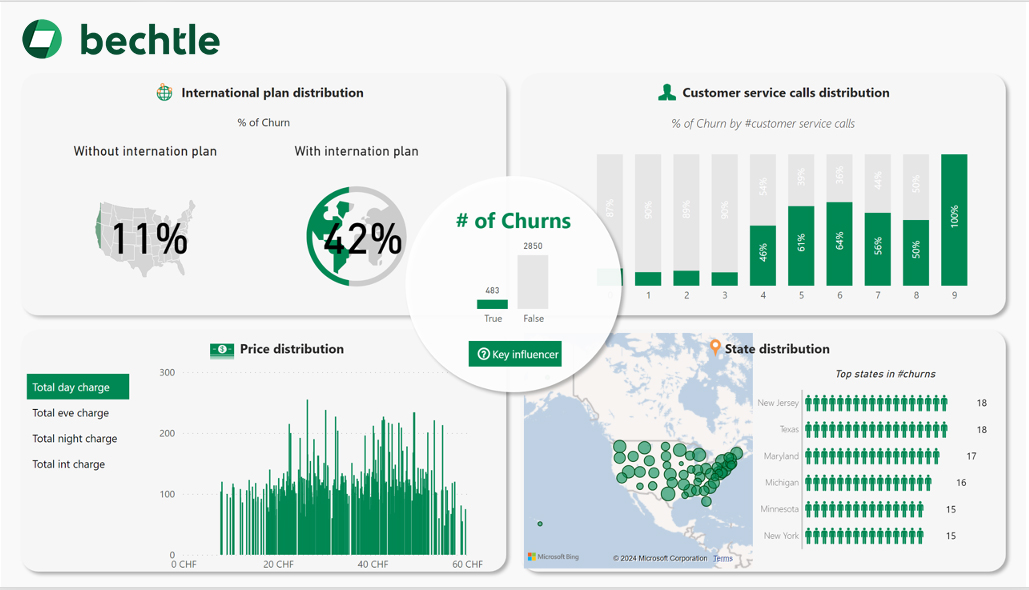Click the Texas row in top states

point(875,429)
